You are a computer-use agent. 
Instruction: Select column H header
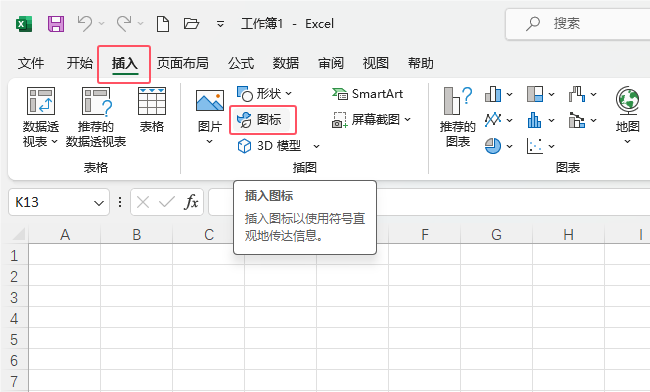point(568,235)
